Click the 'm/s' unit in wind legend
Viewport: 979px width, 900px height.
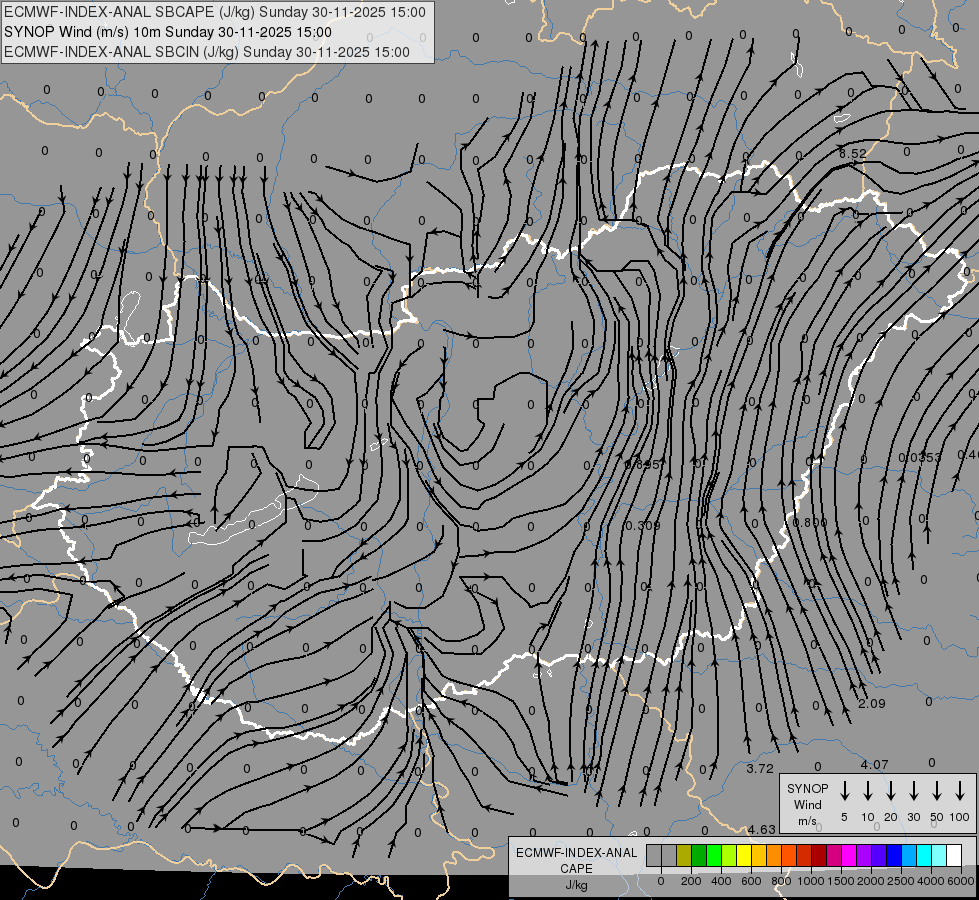pyautogui.click(x=807, y=821)
